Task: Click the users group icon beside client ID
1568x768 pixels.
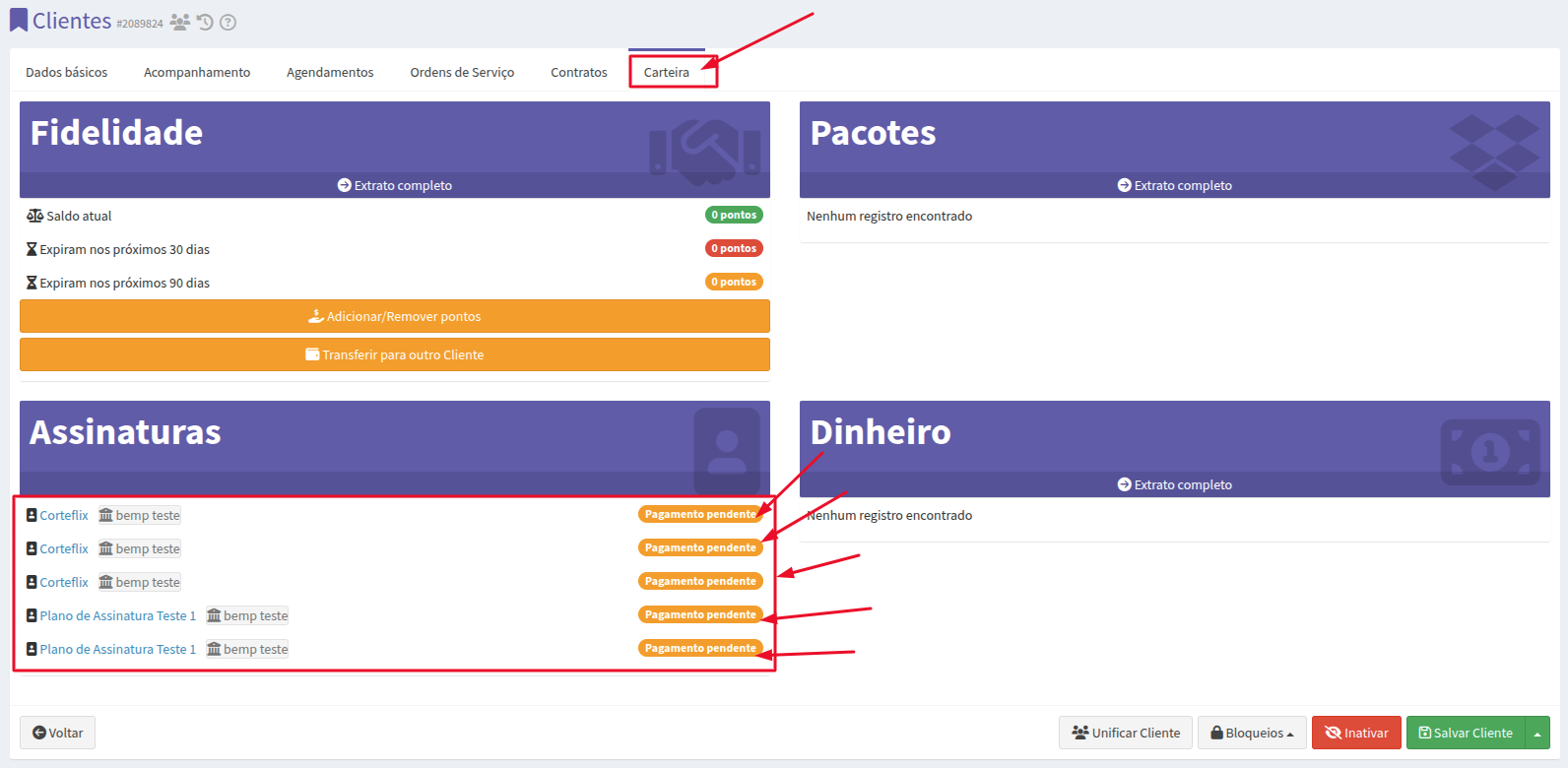Action: (x=179, y=22)
